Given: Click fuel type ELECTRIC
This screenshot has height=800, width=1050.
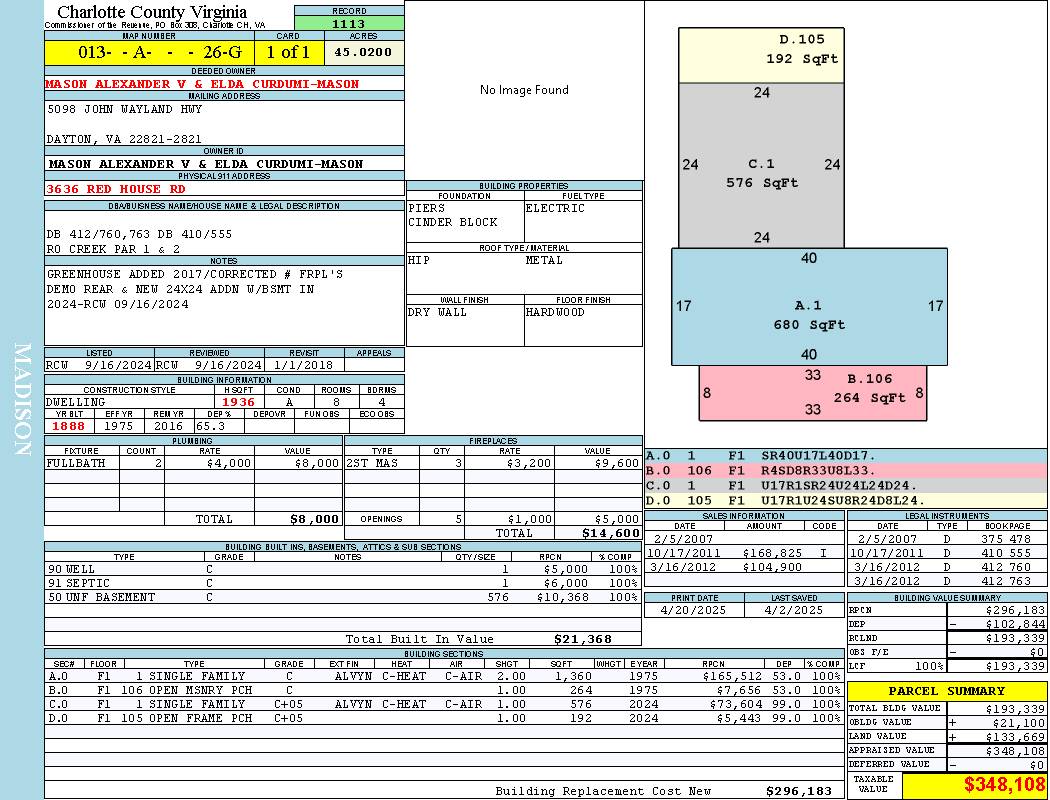Looking at the screenshot, I should tap(555, 208).
